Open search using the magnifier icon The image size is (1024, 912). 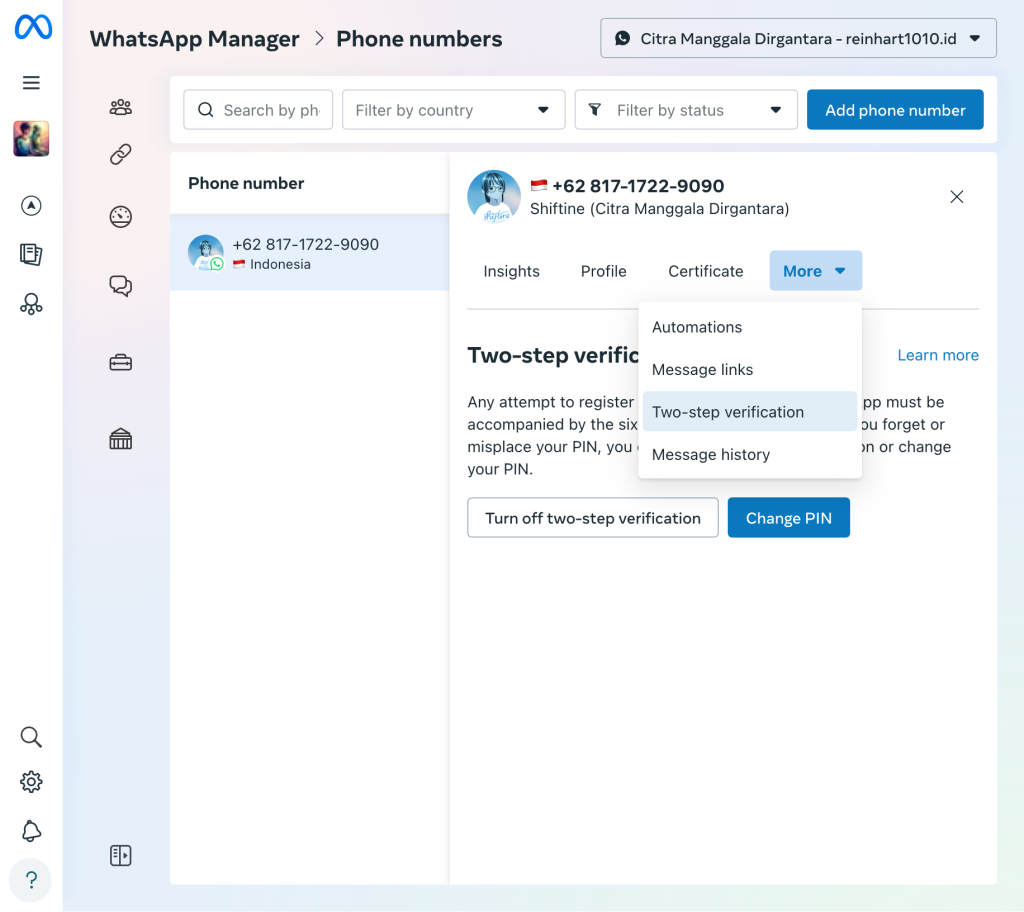click(x=31, y=736)
